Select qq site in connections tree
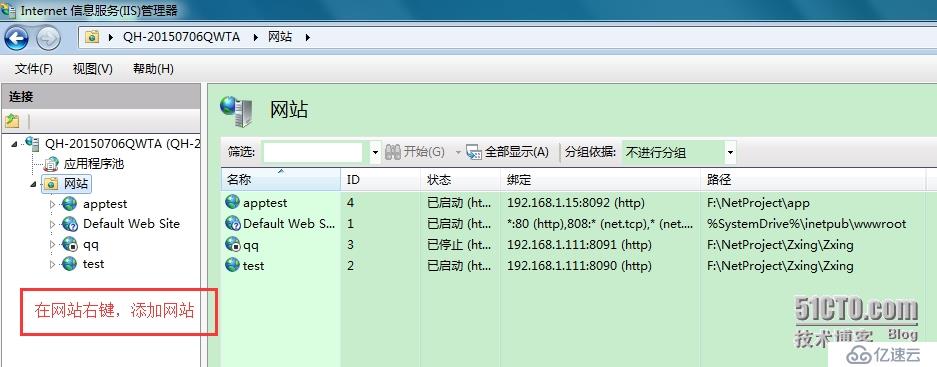Screen dimensions: 937x367 point(91,244)
